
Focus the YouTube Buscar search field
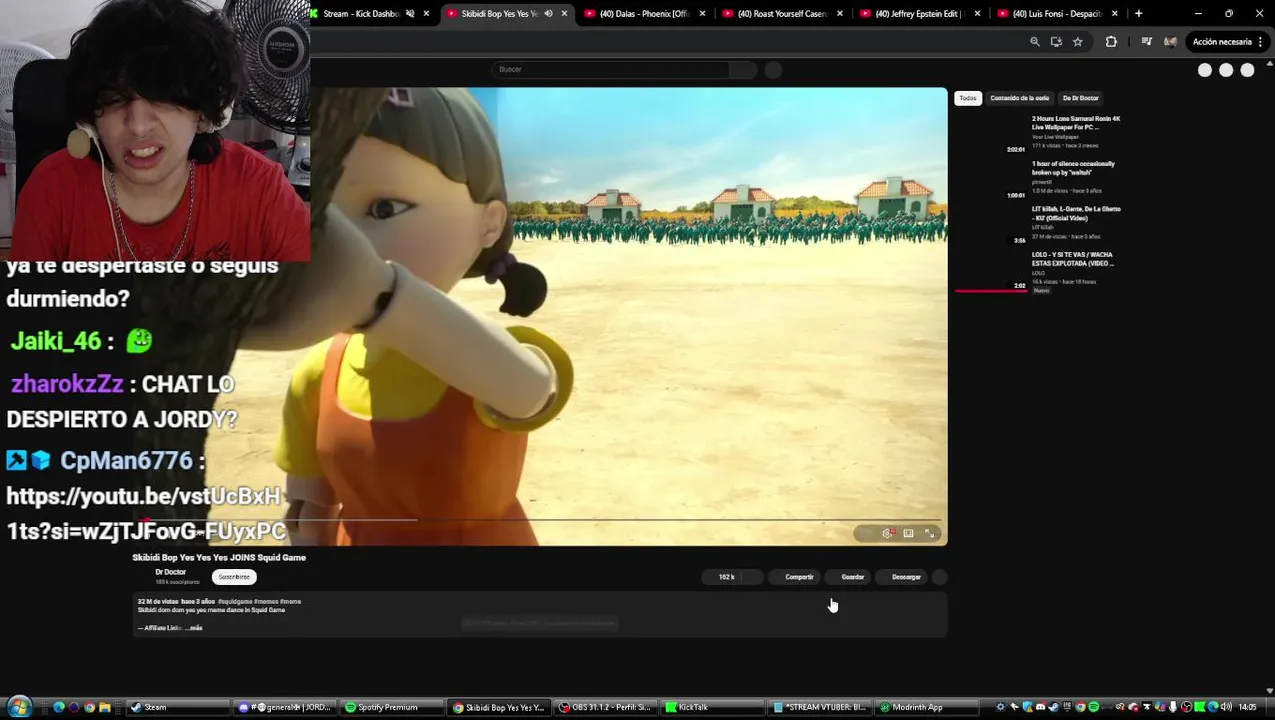[x=610, y=69]
